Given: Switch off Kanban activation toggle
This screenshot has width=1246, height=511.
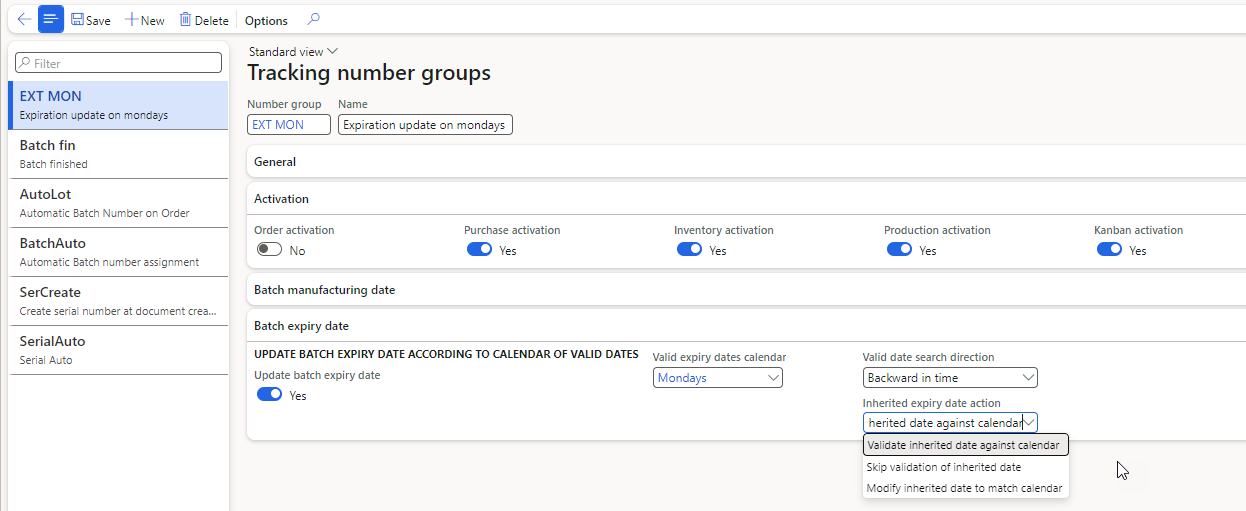Looking at the screenshot, I should 1109,250.
